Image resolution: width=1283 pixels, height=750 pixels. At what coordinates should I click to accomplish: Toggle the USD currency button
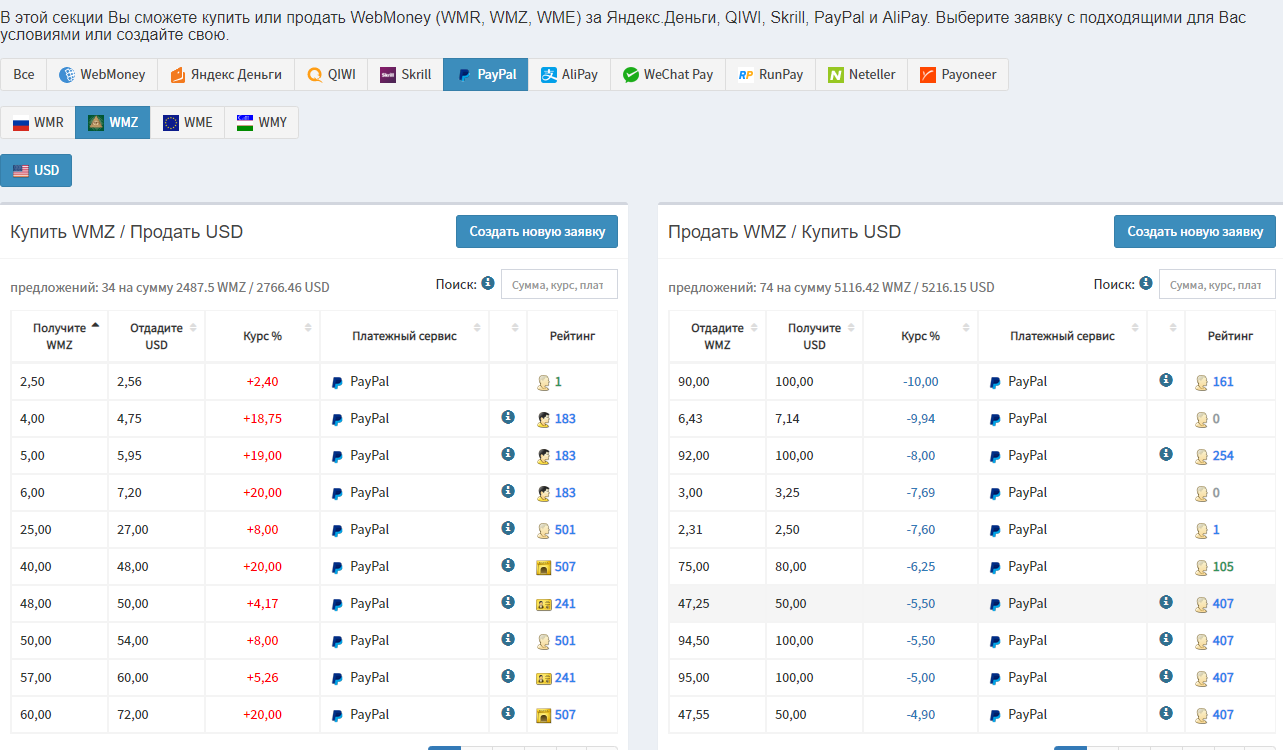36,170
